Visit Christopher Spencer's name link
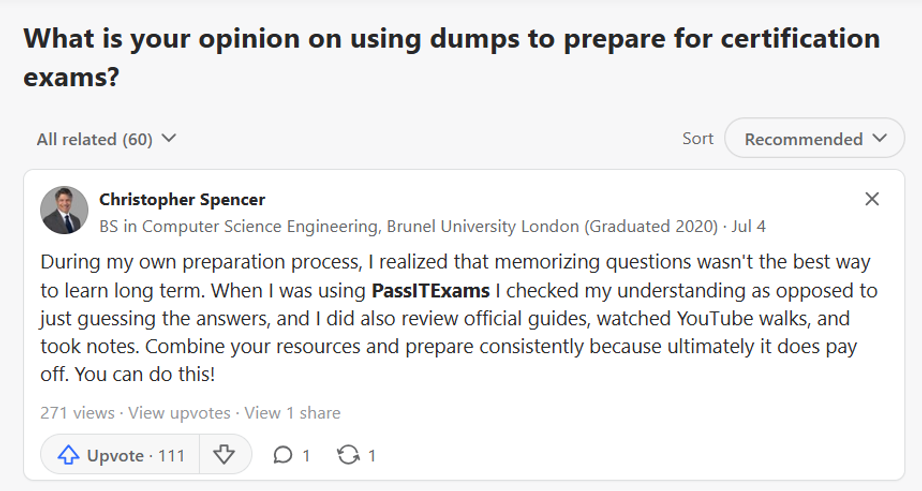Image resolution: width=922 pixels, height=491 pixels. [182, 199]
